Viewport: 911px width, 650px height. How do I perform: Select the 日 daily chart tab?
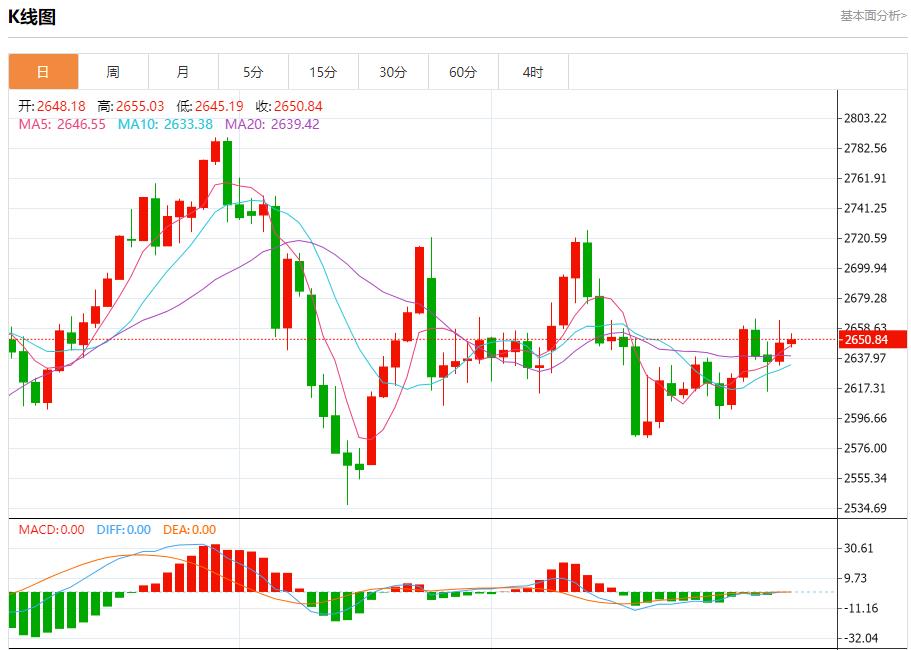click(43, 72)
